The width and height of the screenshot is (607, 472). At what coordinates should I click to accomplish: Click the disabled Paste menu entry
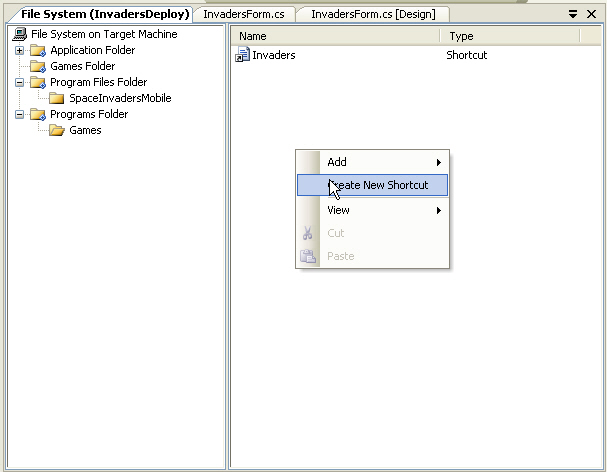[372, 256]
